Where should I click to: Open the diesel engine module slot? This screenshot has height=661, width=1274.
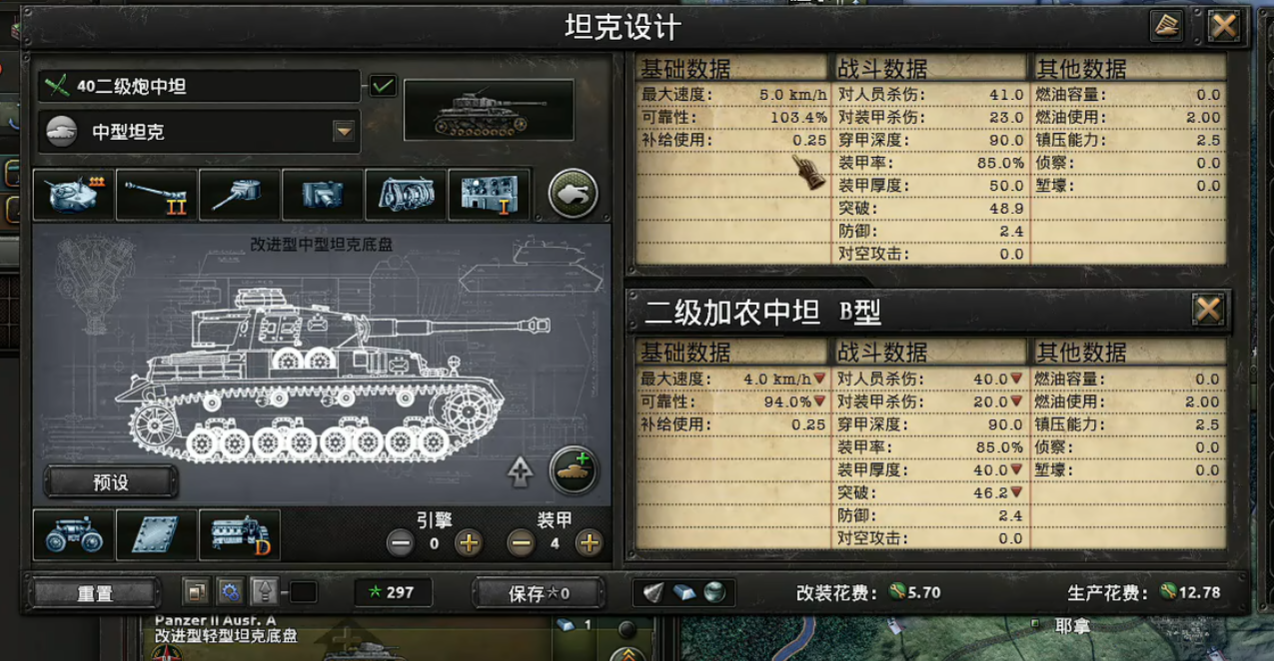[x=239, y=534]
